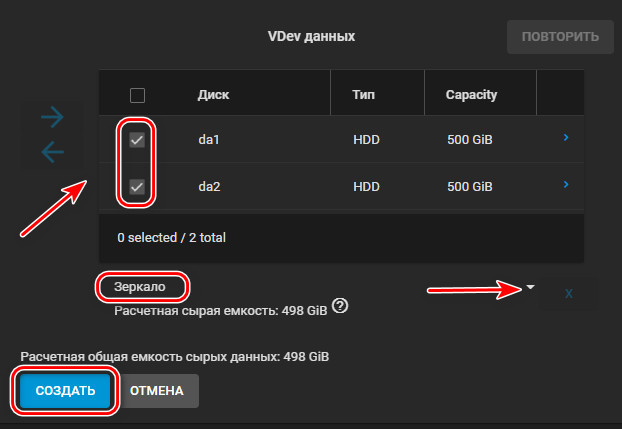Click the СОЗДАТЬ button

(x=65, y=391)
